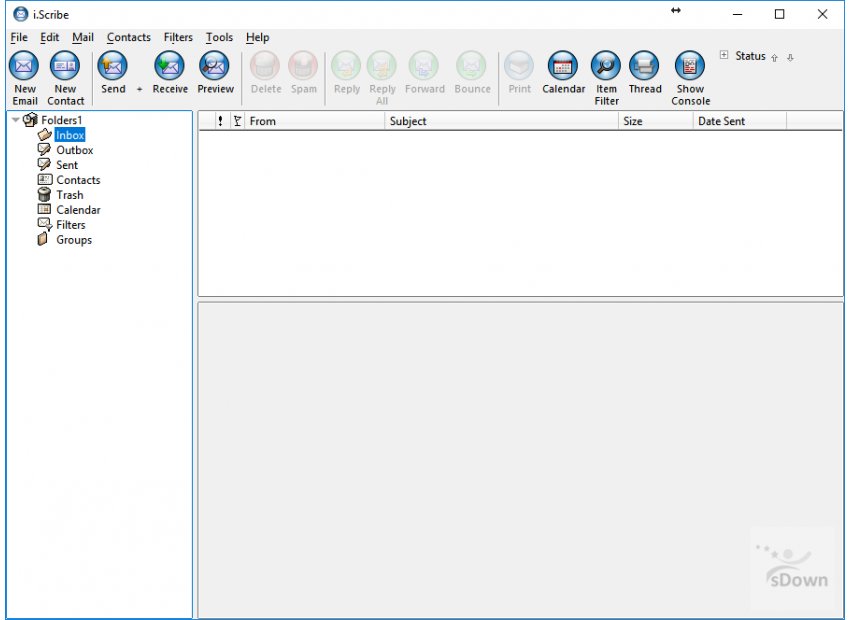Expand the Status panel plus box
This screenshot has width=850, height=620.
pos(724,55)
